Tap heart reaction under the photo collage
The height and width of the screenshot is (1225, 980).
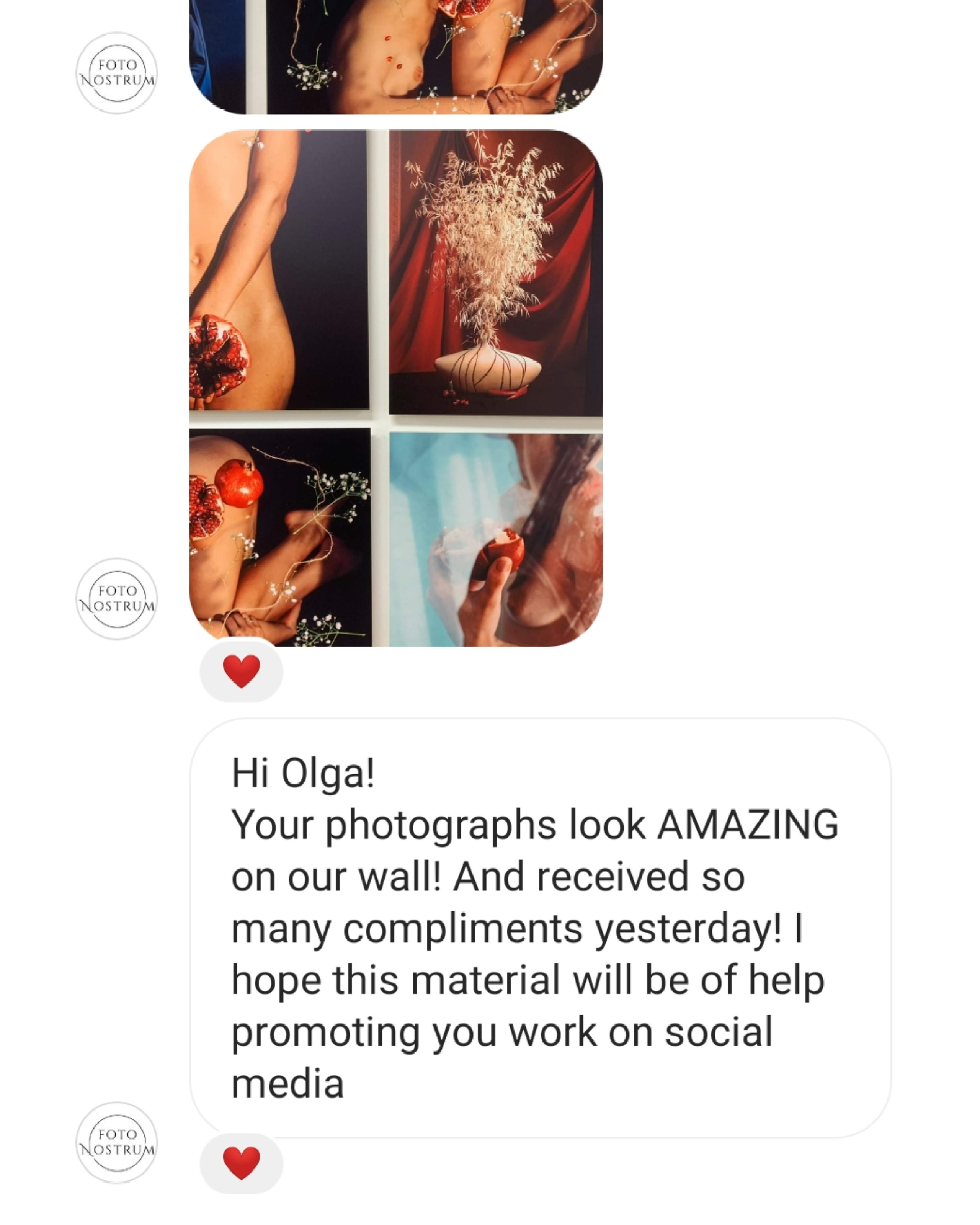click(x=242, y=670)
